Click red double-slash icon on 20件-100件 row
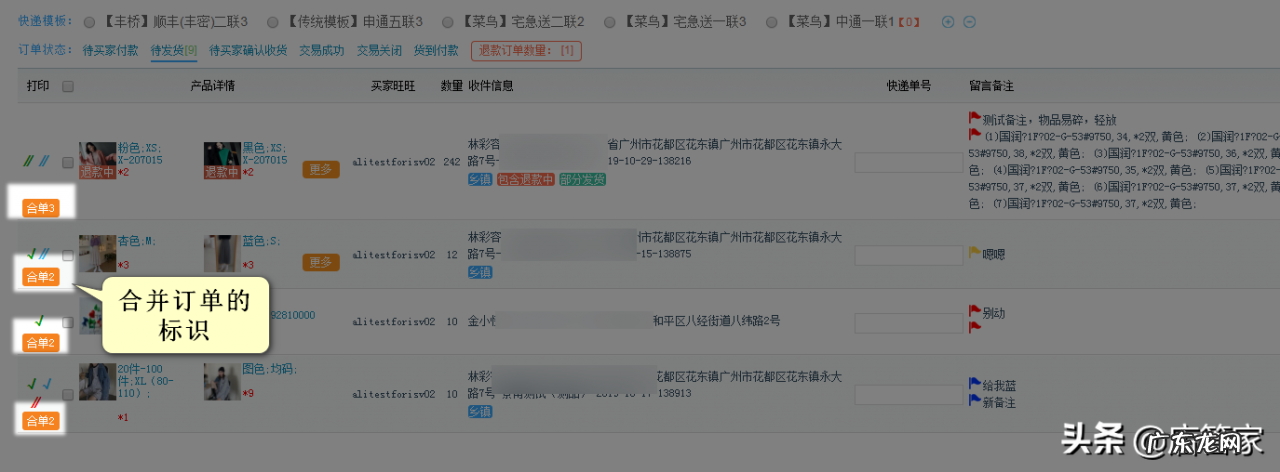The height and width of the screenshot is (472, 1280). 36,401
